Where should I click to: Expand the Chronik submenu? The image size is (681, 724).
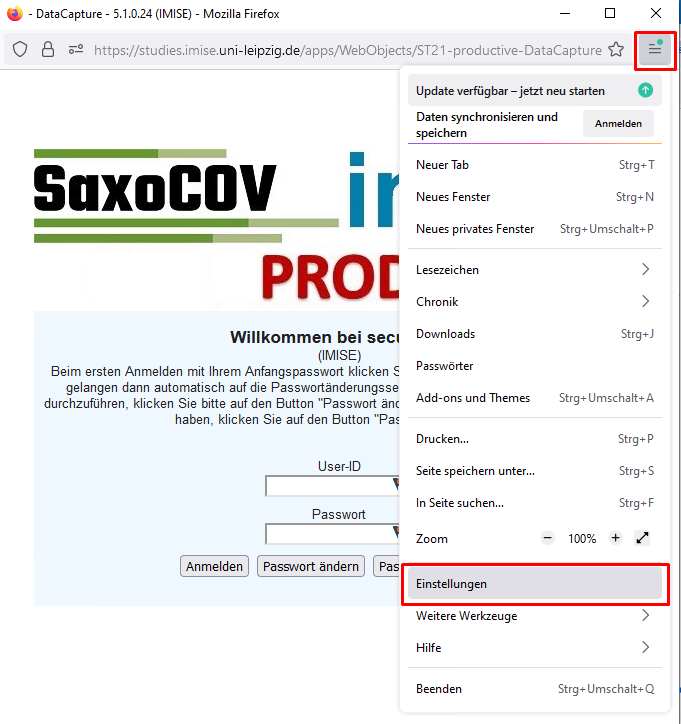click(535, 302)
